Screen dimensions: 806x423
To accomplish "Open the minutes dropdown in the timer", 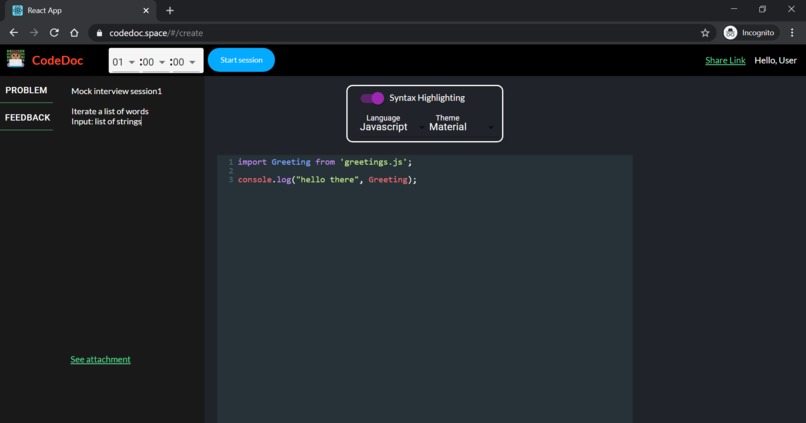I will pos(154,62).
